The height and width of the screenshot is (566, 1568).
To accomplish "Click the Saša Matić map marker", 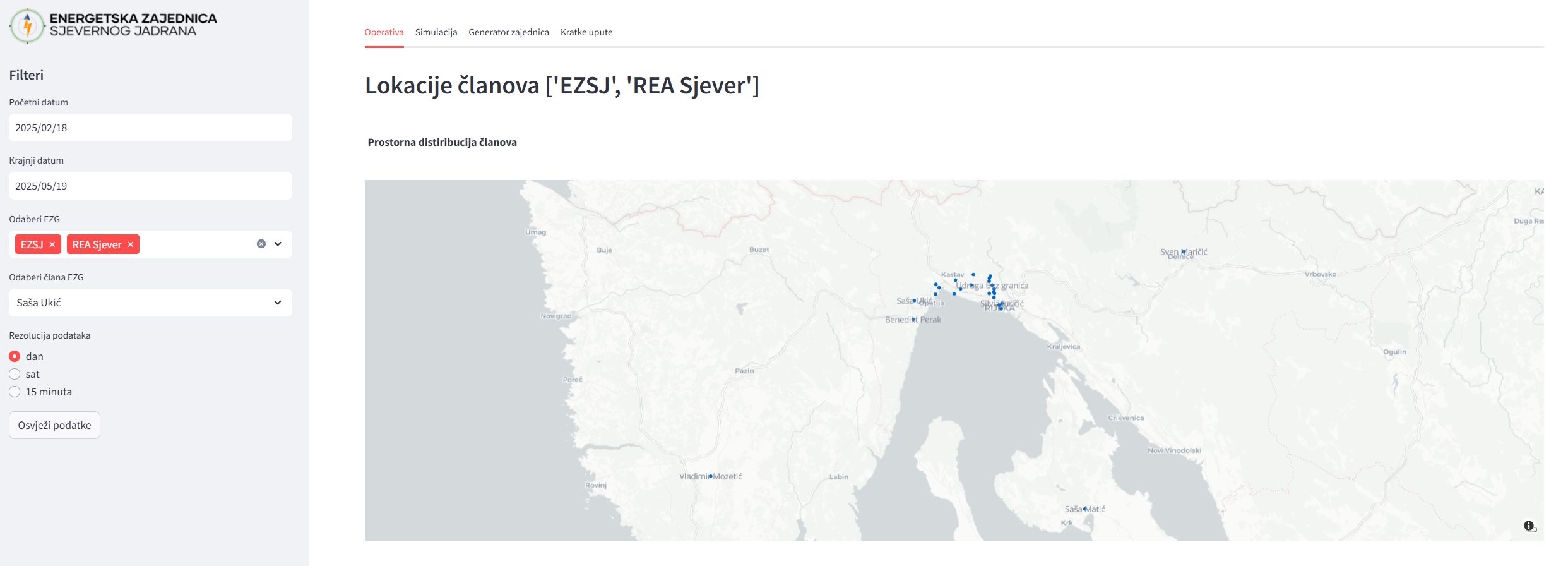I will [1085, 509].
